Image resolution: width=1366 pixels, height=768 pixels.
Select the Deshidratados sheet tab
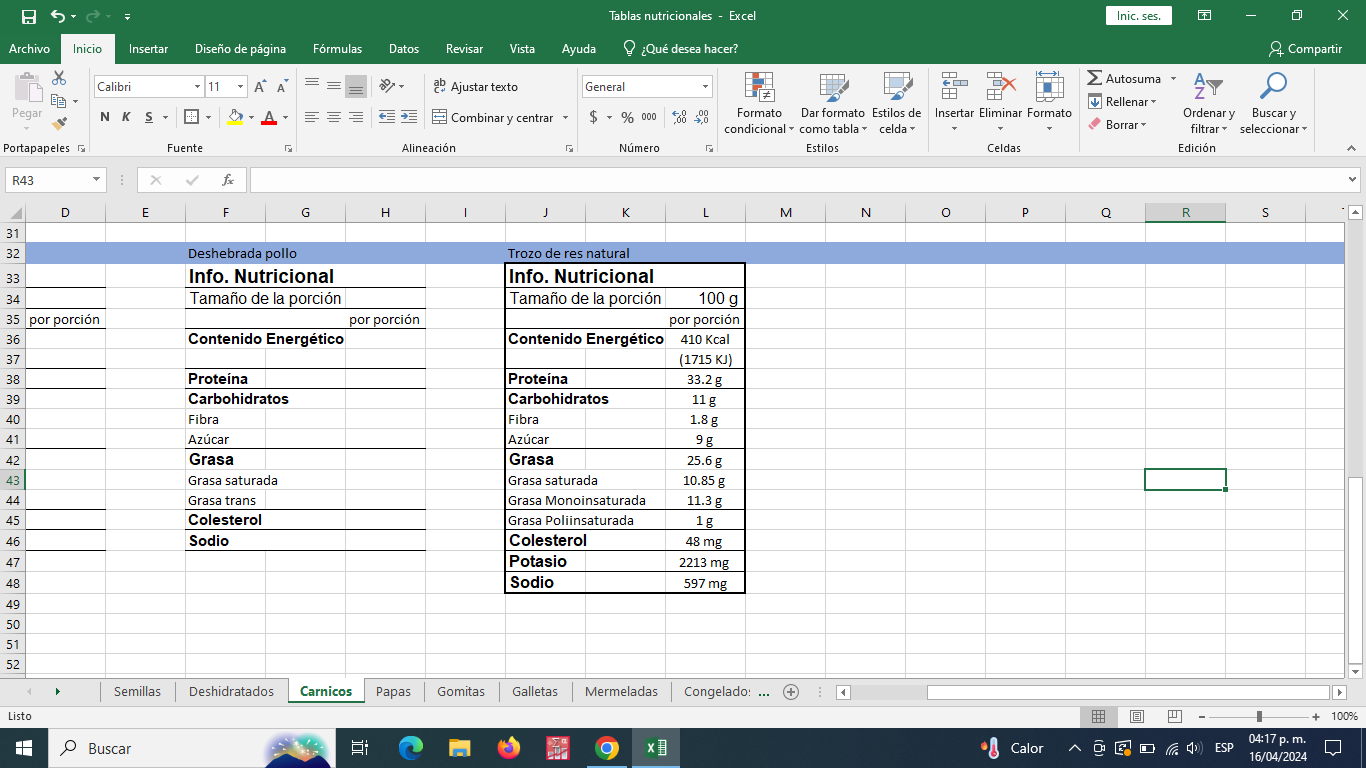[231, 691]
